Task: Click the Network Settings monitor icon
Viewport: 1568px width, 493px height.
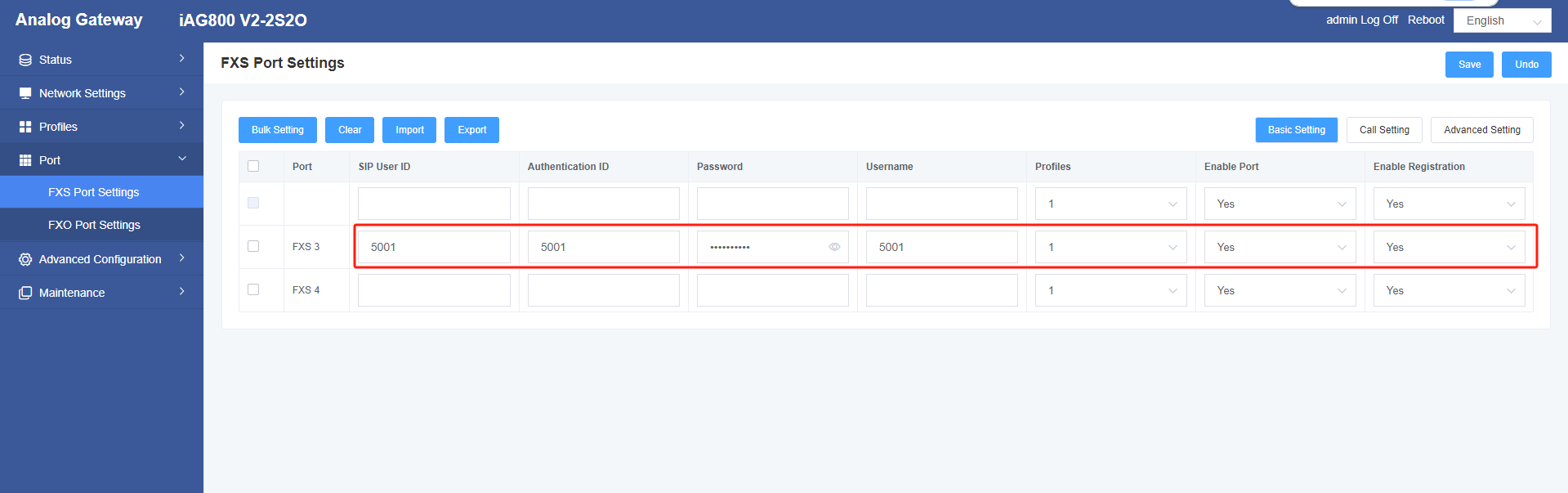Action: coord(25,93)
